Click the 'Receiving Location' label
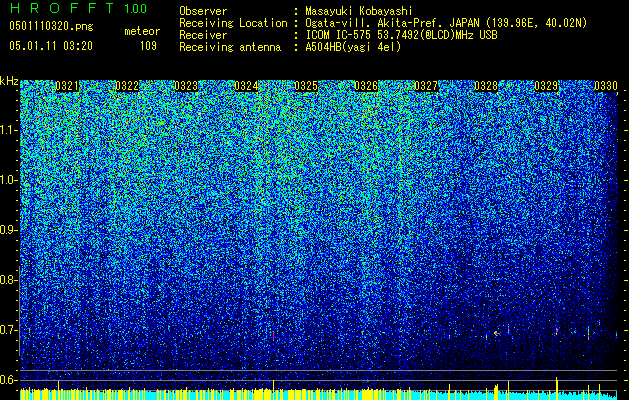This screenshot has width=629, height=400. [x=233, y=23]
